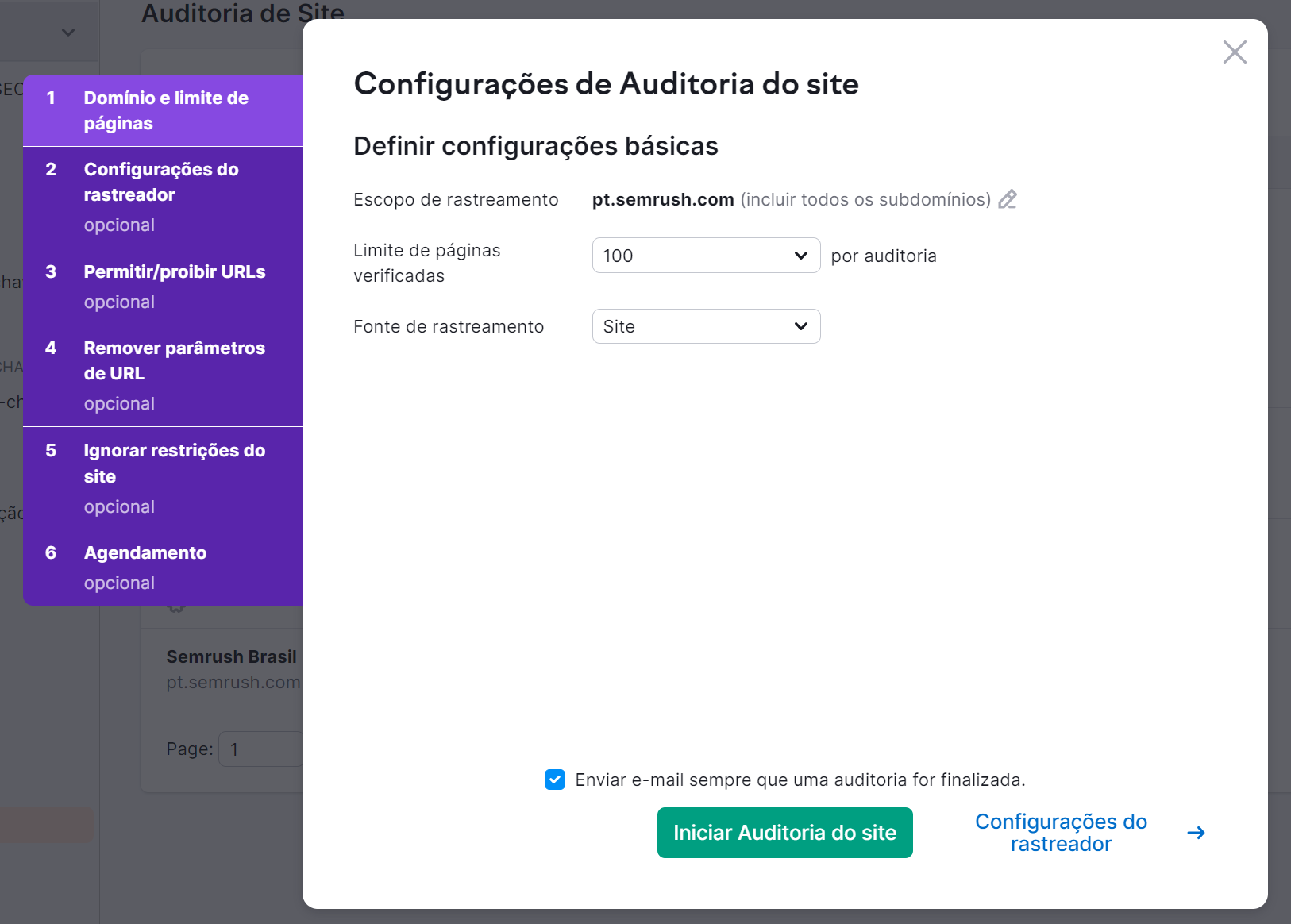
Task: Click the arrow icon next to Configurações do rastreador
Action: click(1196, 833)
